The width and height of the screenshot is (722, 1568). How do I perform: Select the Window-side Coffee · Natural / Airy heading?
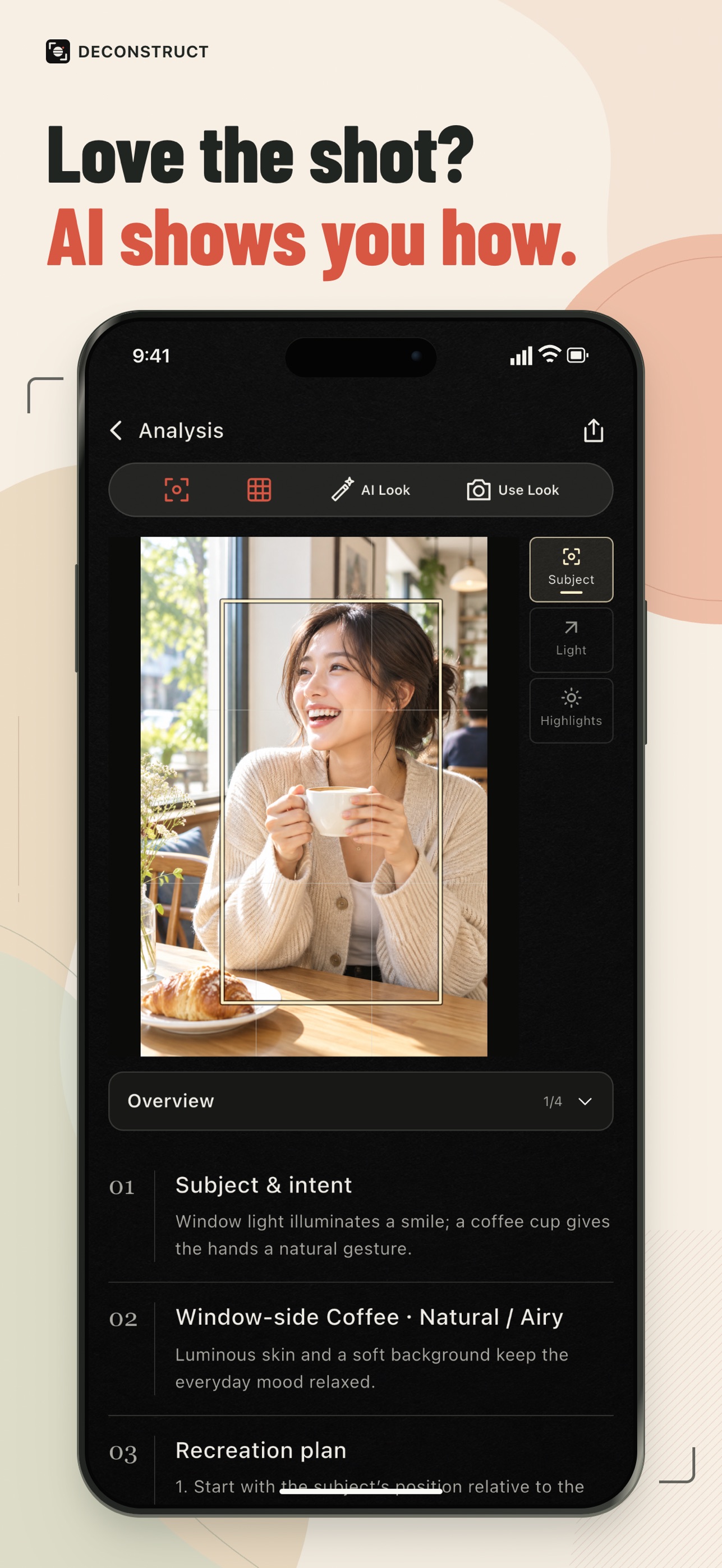(x=369, y=1317)
